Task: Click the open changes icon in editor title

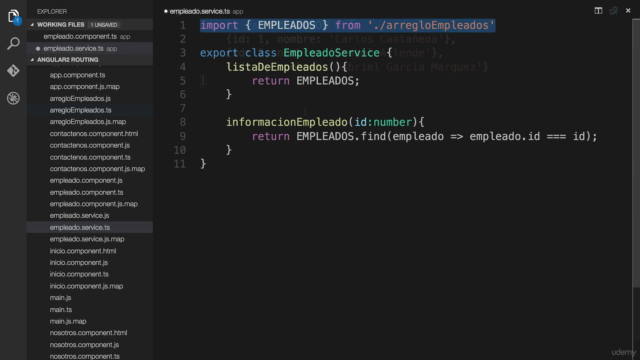Action: (x=613, y=11)
